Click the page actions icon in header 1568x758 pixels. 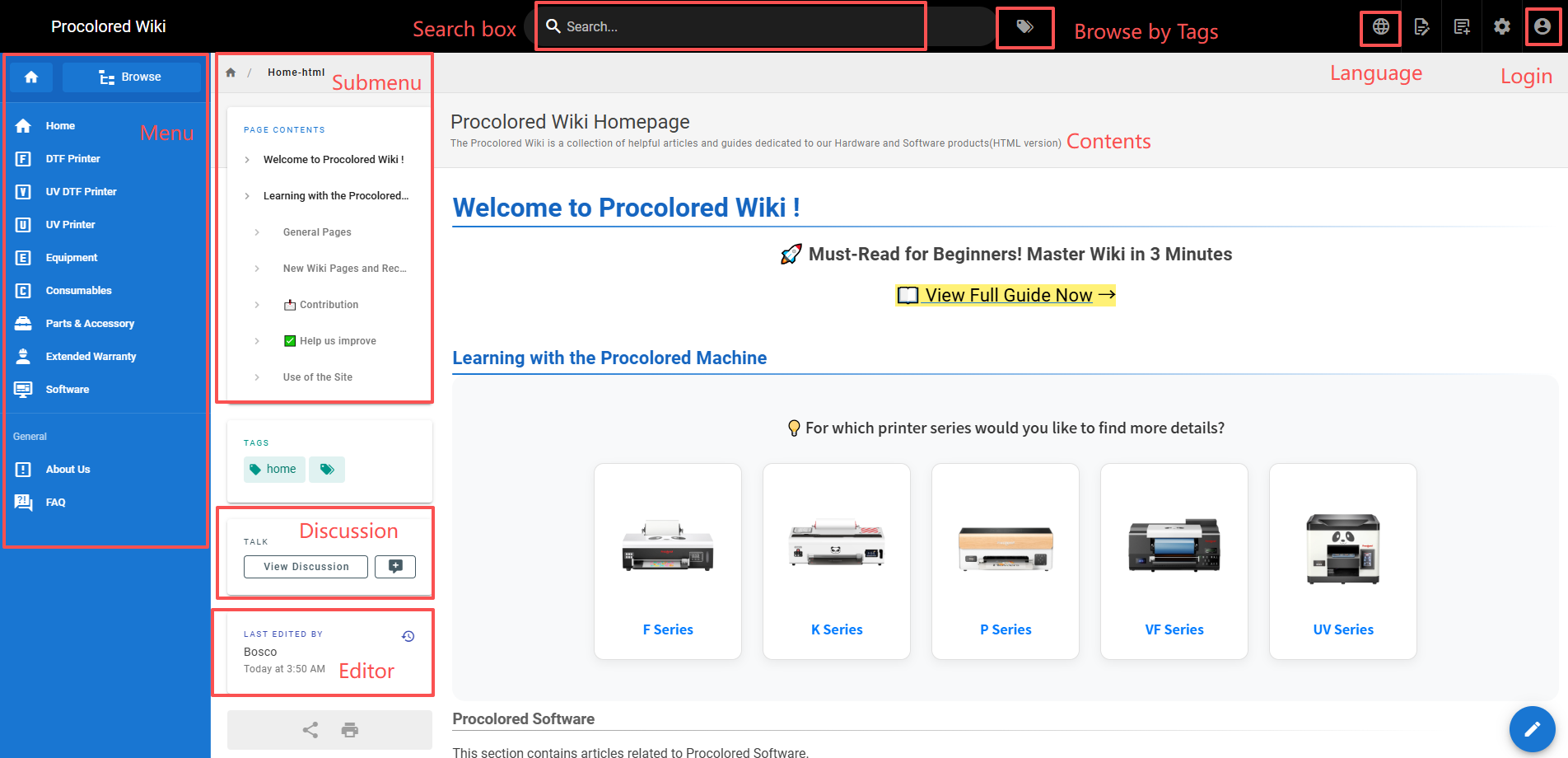coord(1421,26)
